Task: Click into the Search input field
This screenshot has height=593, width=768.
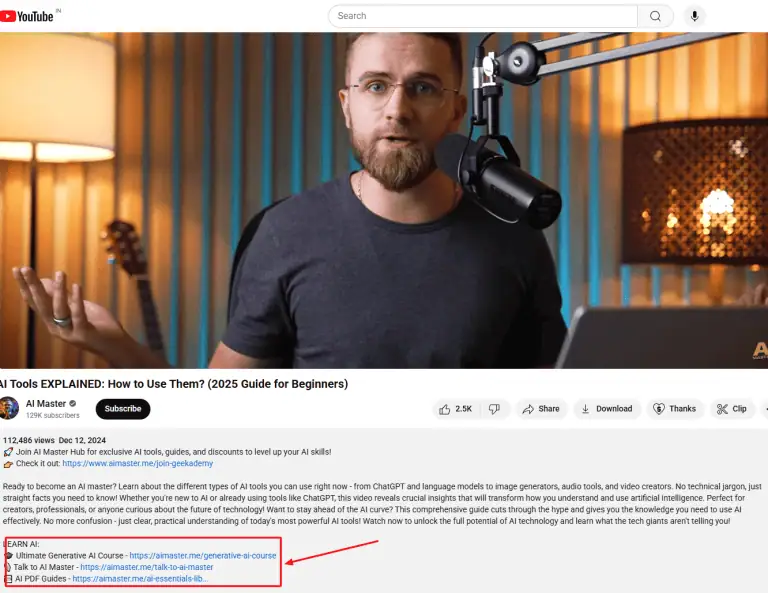Action: [483, 16]
